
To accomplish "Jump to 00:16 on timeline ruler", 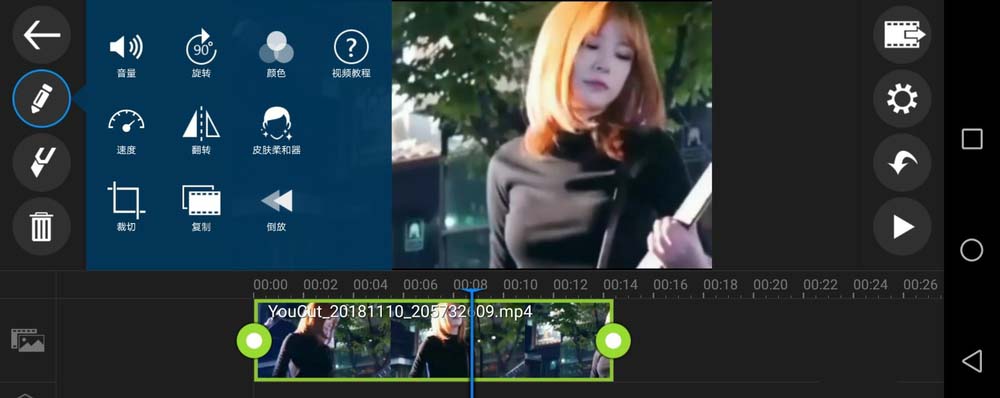I will tap(670, 284).
